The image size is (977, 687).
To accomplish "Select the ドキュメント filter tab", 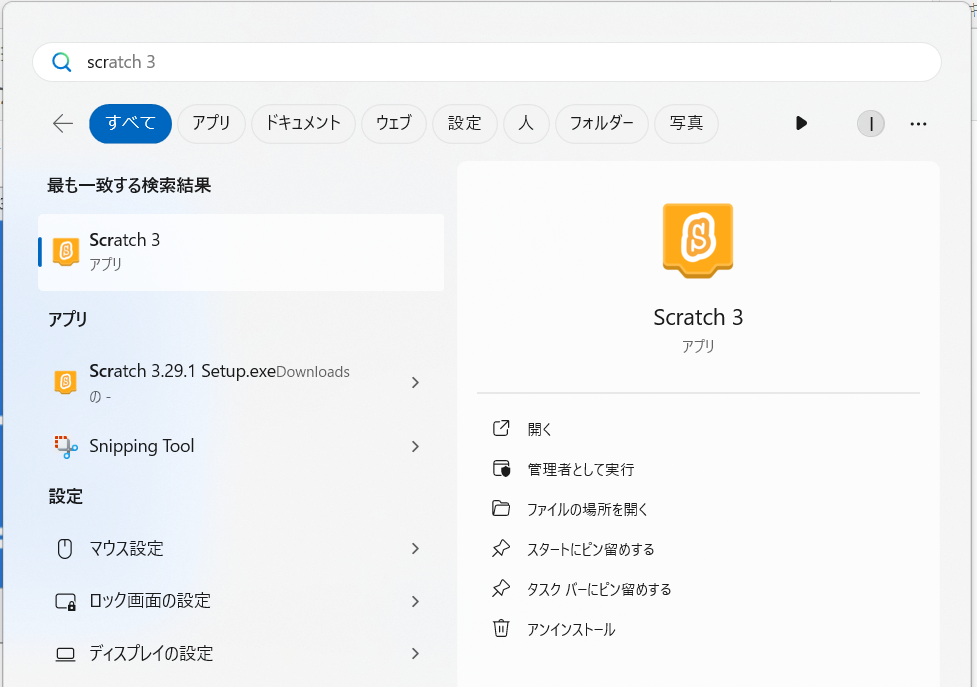I will 303,123.
